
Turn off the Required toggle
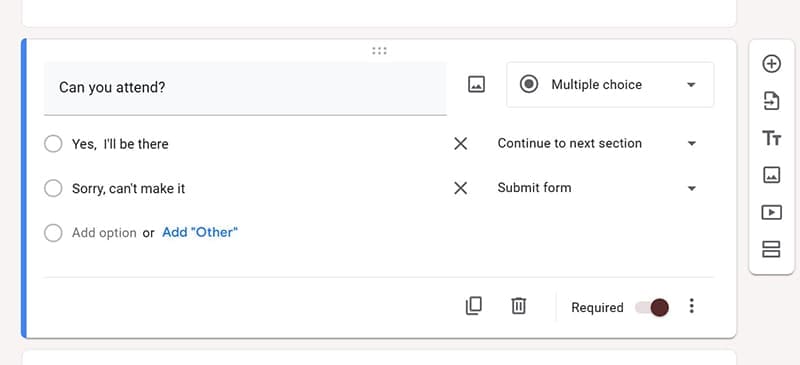pyautogui.click(x=652, y=307)
